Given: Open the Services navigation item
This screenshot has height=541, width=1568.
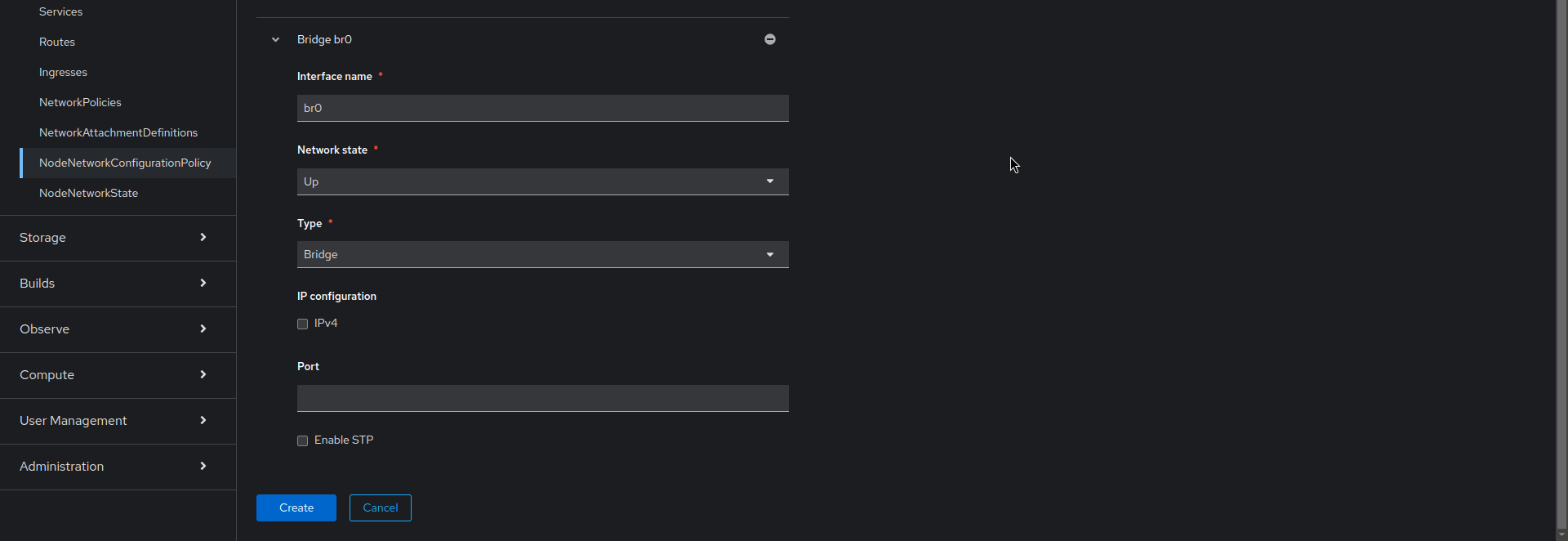Looking at the screenshot, I should coord(60,11).
